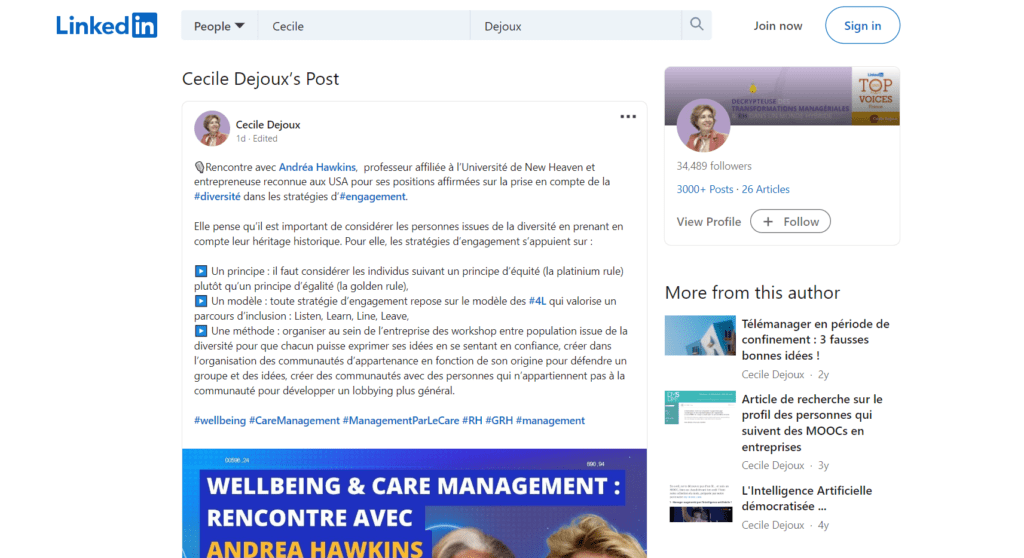
Task: Open the #GRH hashtag
Action: (x=499, y=420)
